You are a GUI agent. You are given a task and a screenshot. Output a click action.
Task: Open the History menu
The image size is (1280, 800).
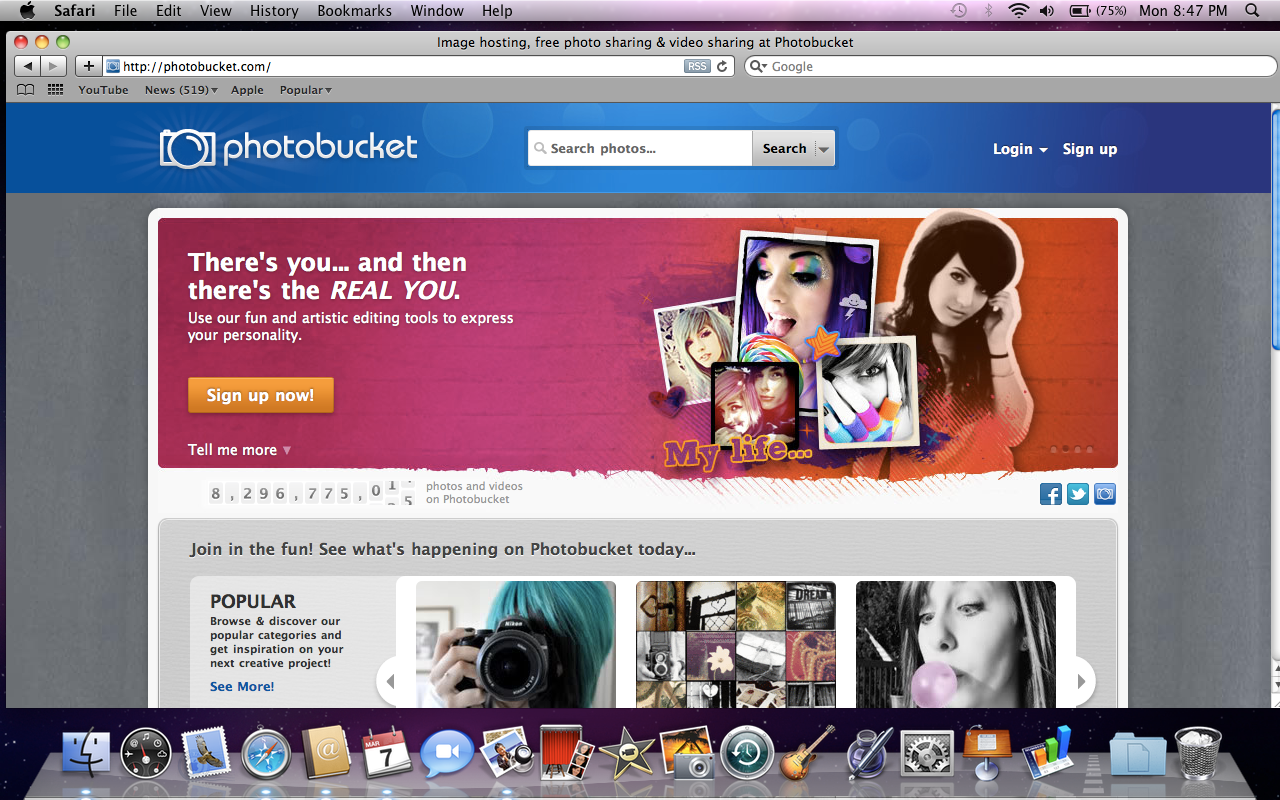pos(274,10)
